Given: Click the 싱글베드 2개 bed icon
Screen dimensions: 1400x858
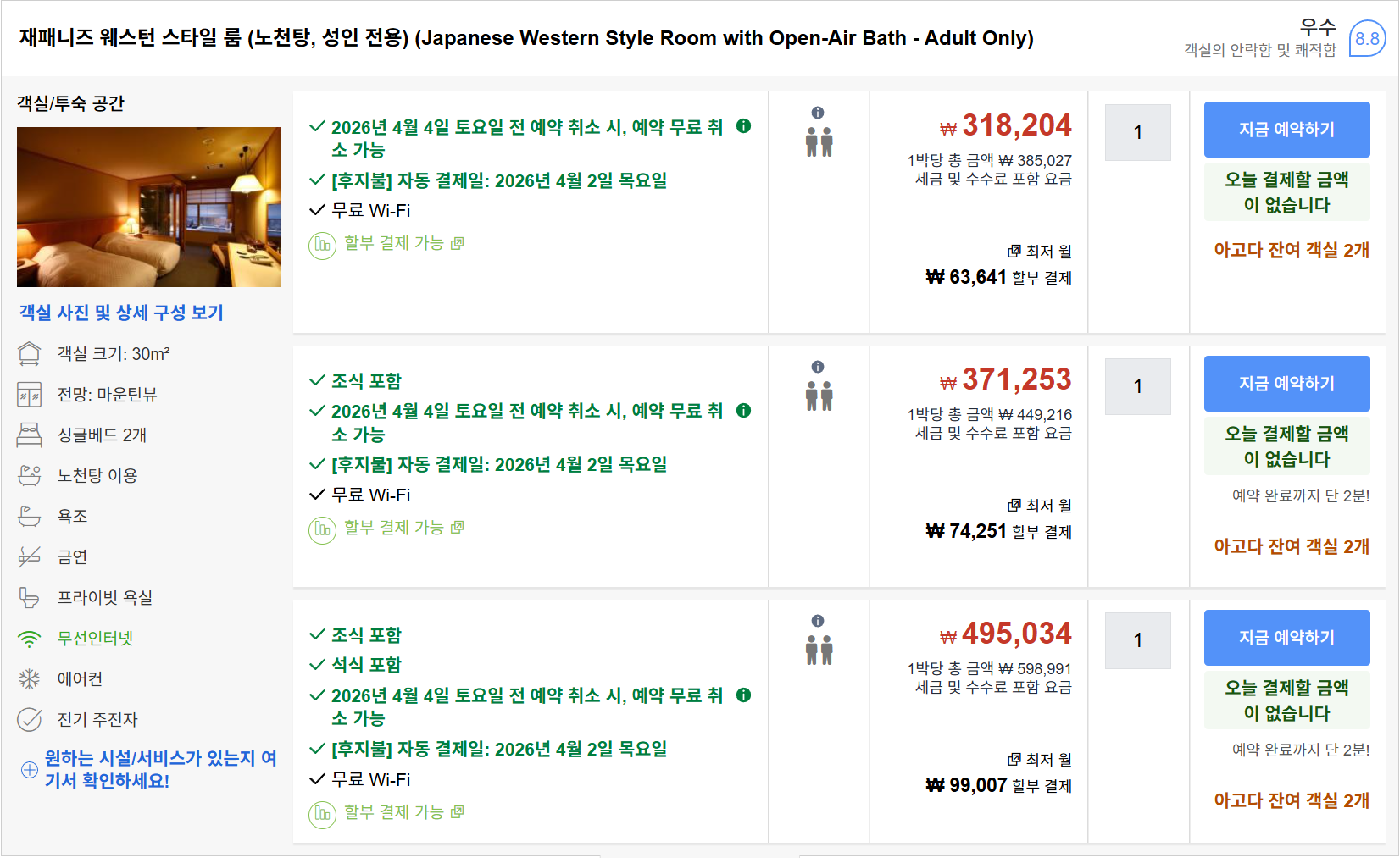Looking at the screenshot, I should pos(31,435).
